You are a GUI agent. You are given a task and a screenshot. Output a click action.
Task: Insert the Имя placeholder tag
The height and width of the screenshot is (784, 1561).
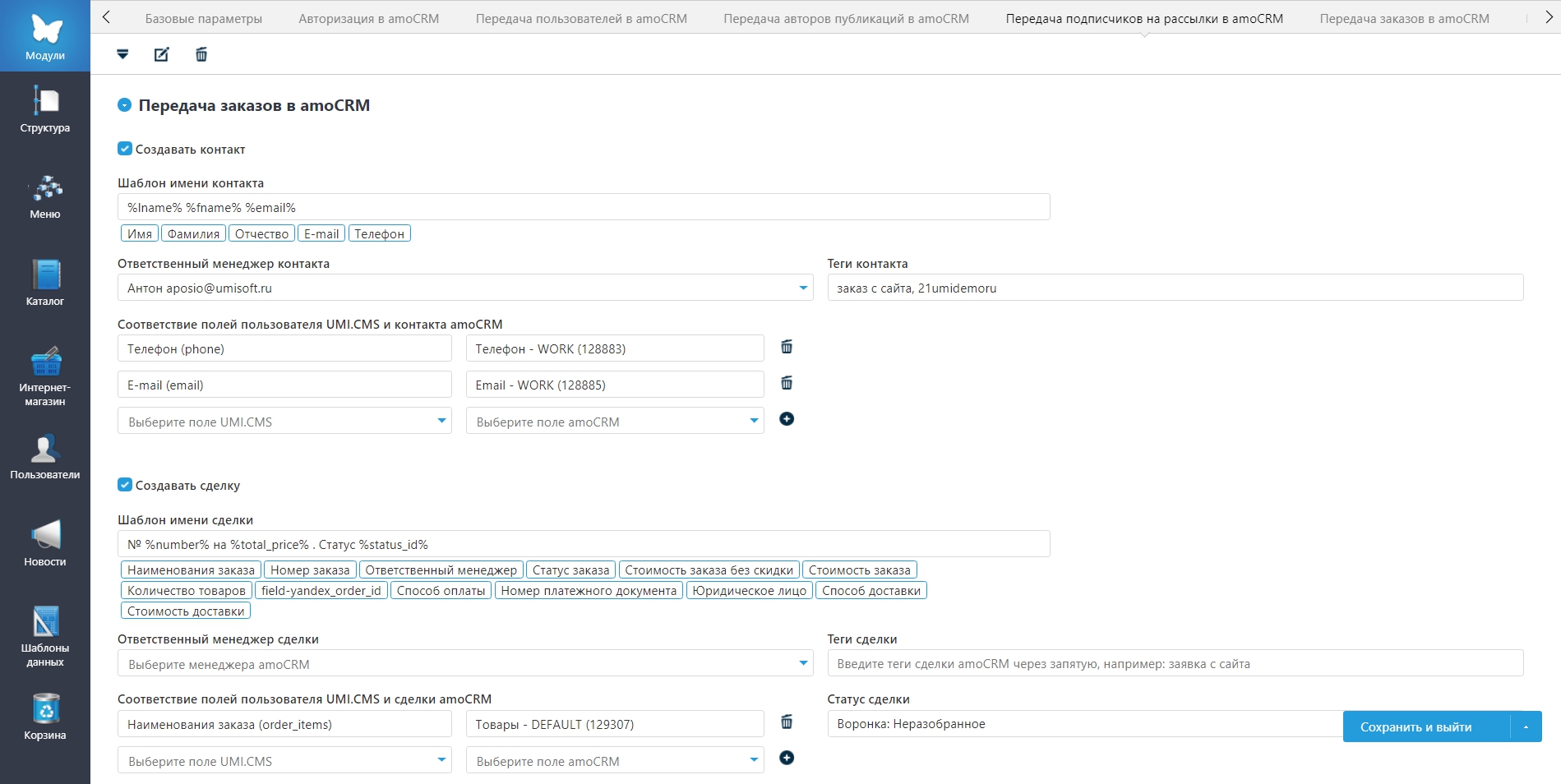[x=140, y=233]
